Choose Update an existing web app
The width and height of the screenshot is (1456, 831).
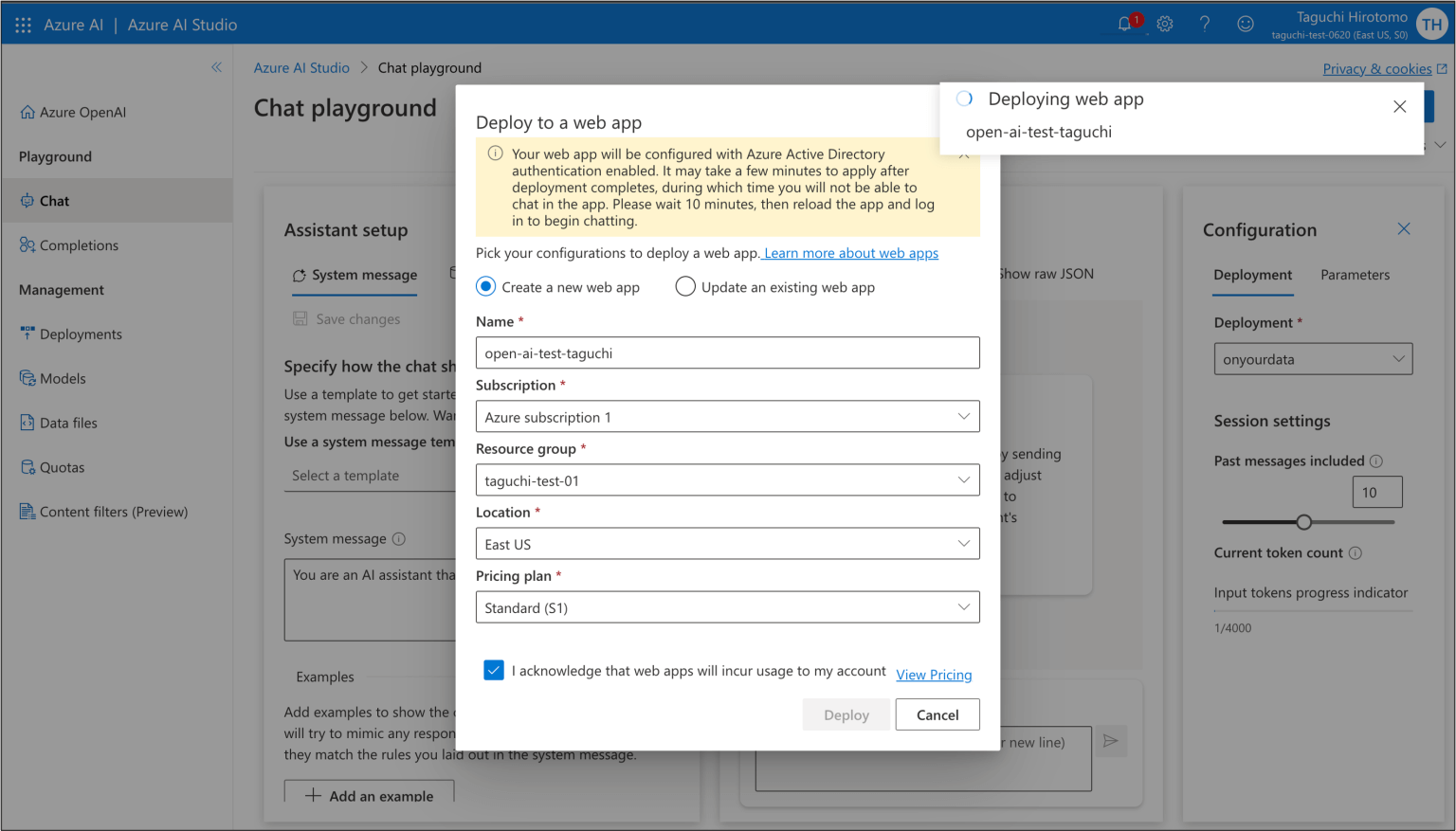[x=685, y=286]
